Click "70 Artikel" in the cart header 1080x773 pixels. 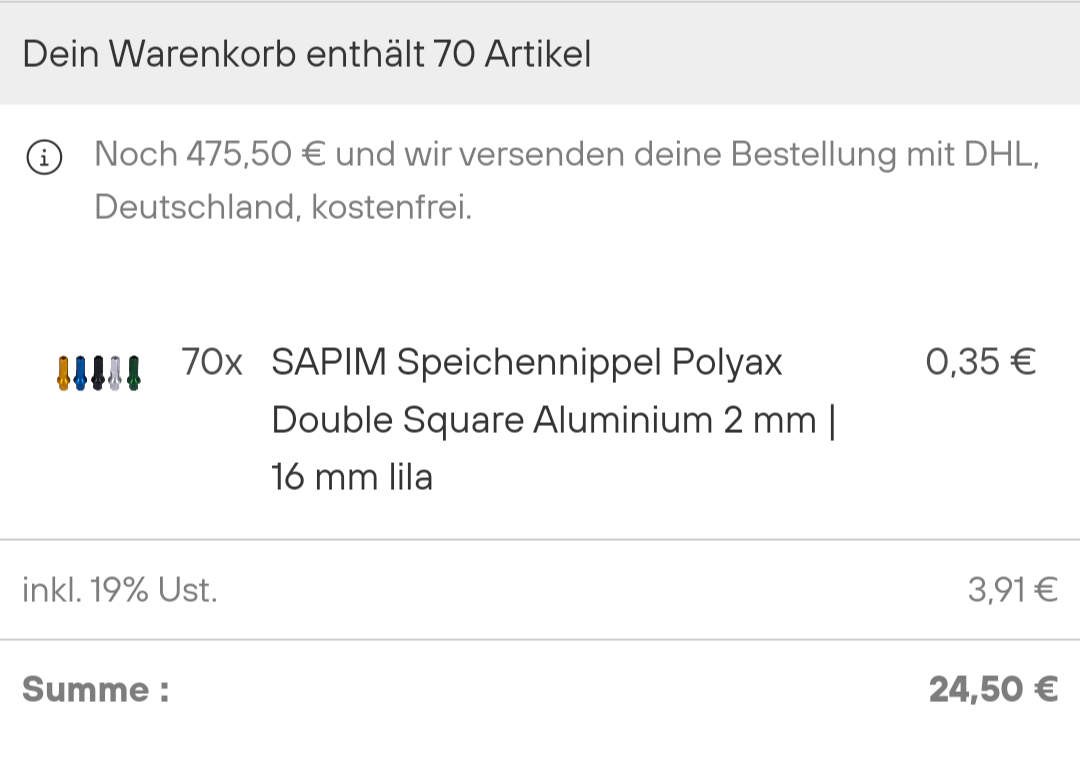512,54
